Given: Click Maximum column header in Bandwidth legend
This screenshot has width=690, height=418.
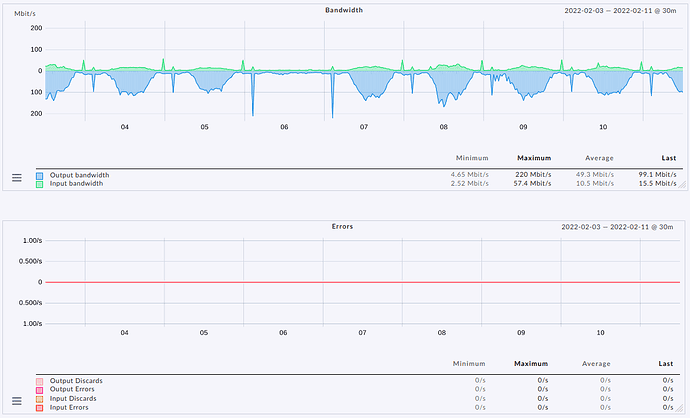Looking at the screenshot, I should pyautogui.click(x=534, y=158).
